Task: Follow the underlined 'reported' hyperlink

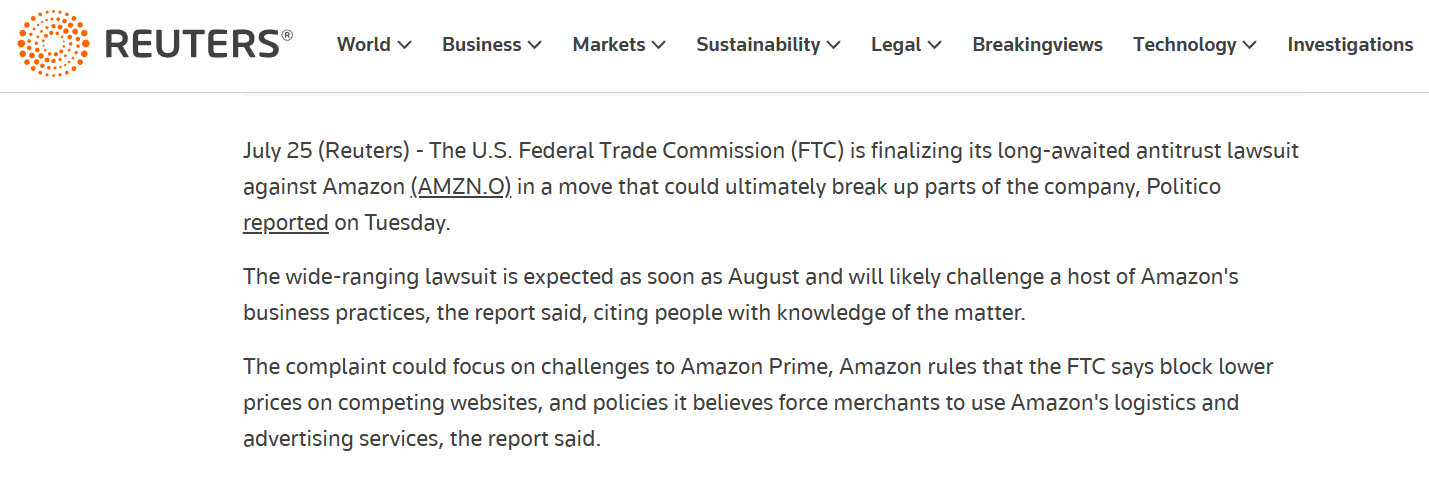Action: coord(285,222)
